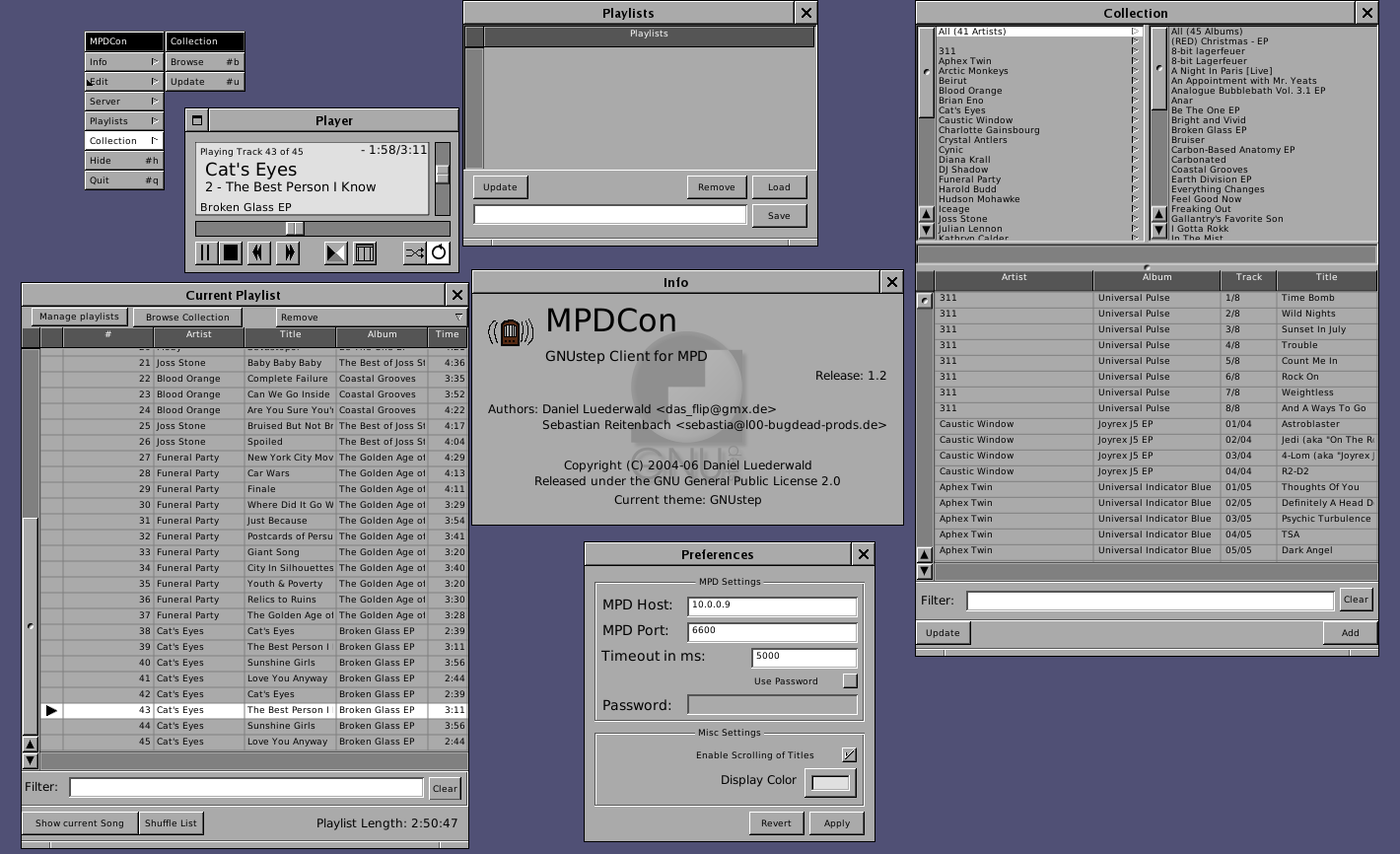Select Browse from the Collection menu
Screen dimensions: 1400x854
pos(204,61)
